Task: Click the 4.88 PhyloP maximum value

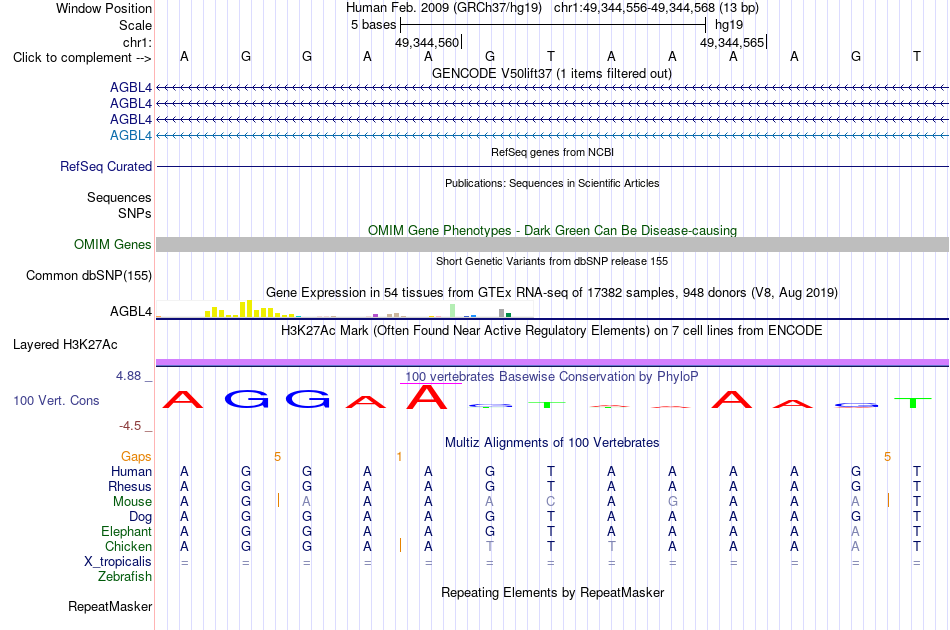Action: coord(128,376)
